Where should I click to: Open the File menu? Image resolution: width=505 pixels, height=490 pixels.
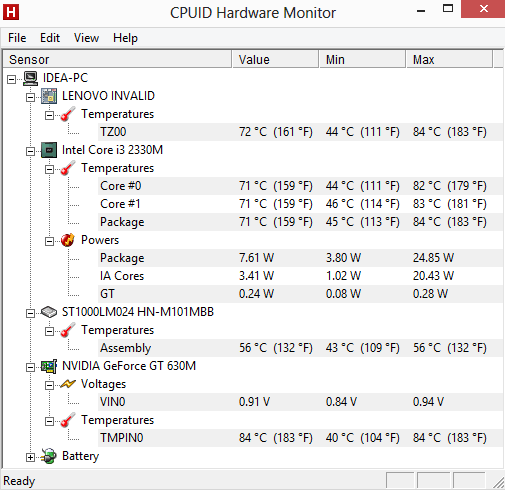coord(17,38)
